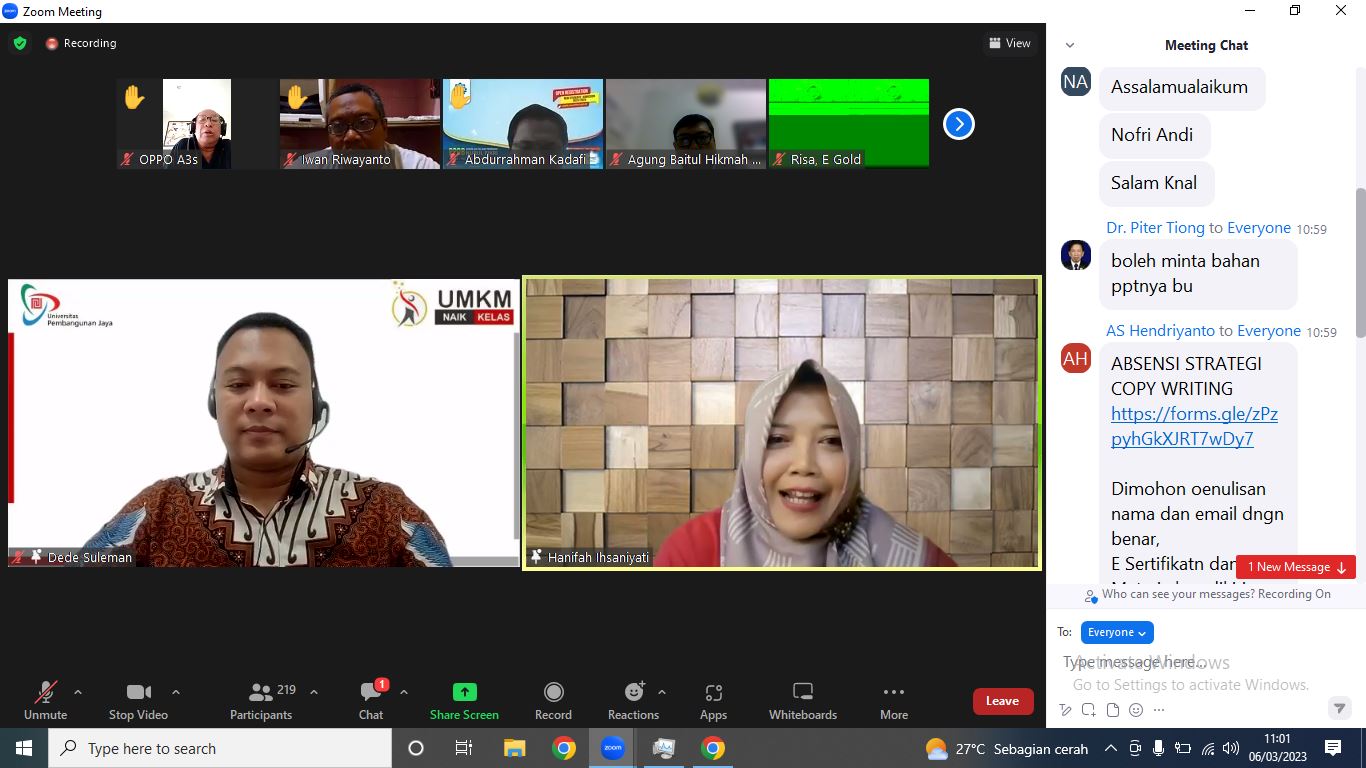Viewport: 1366px width, 768px height.
Task: Expand options arrow next to Participants
Action: tap(314, 692)
